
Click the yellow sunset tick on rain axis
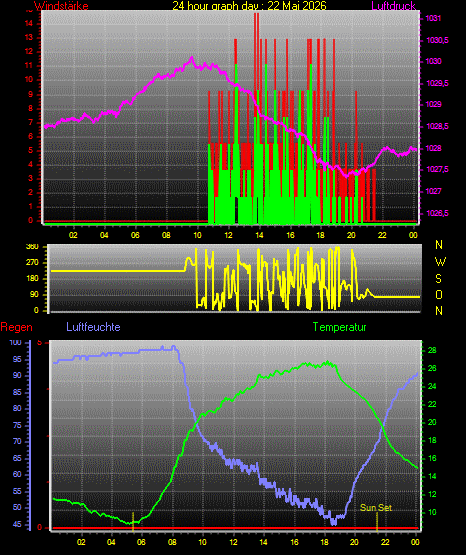[377, 522]
